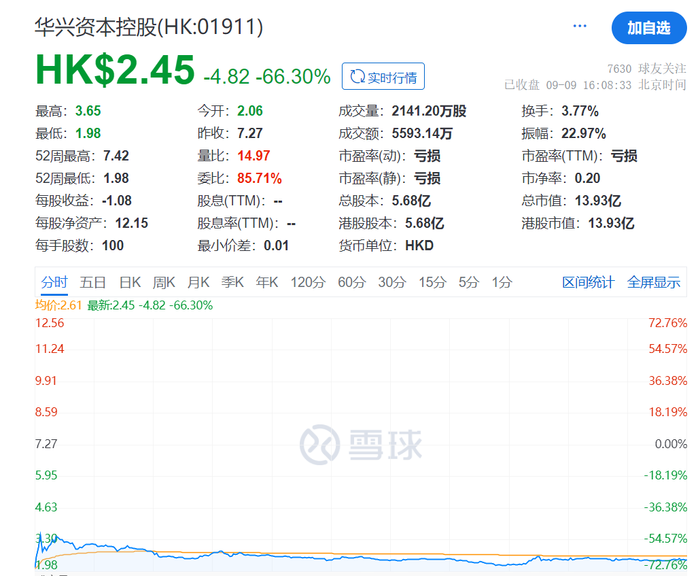The width and height of the screenshot is (700, 576).
Task: Switch to the 60分 chart tab
Action: point(352,282)
